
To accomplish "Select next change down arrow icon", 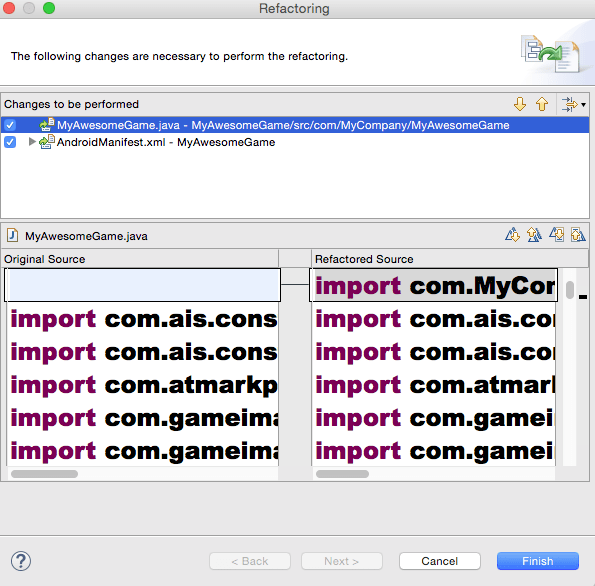I will 520,104.
